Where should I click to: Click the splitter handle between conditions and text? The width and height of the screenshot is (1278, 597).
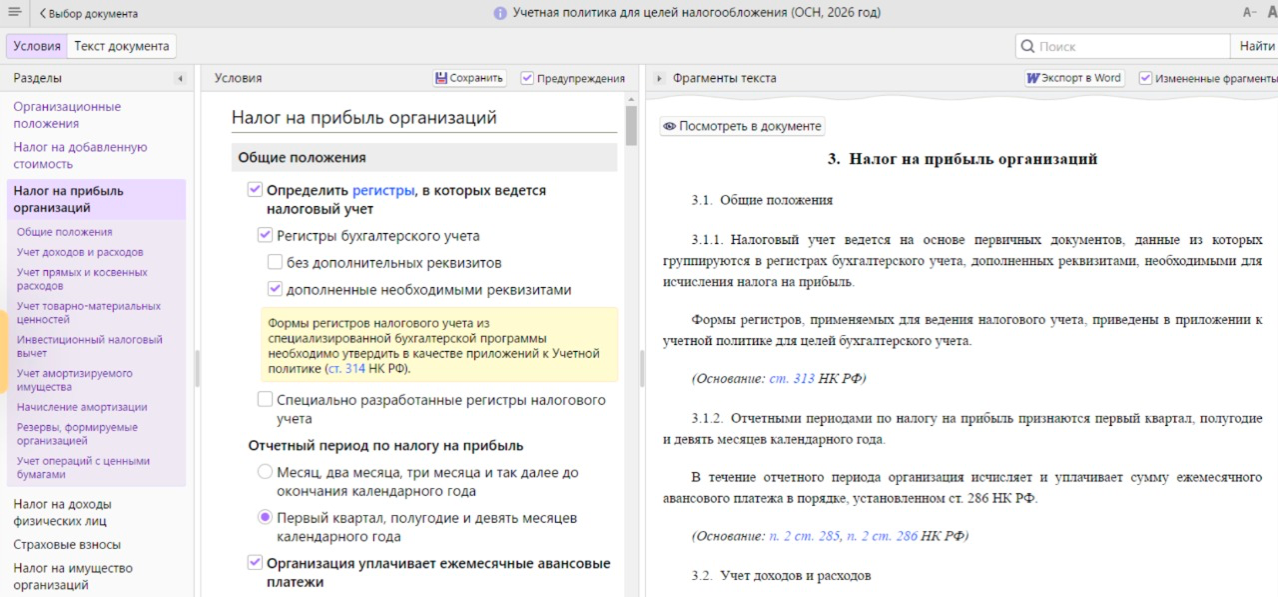(x=642, y=369)
